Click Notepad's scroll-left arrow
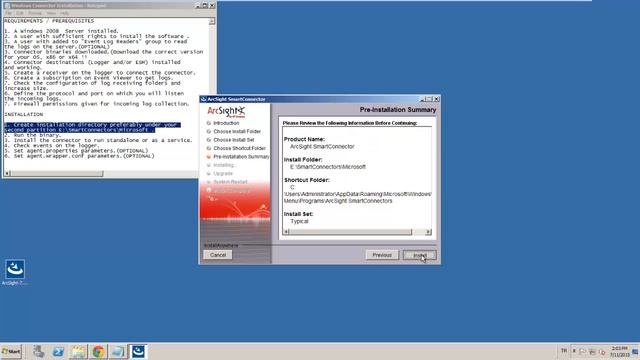This screenshot has width=640, height=360. click(7, 174)
